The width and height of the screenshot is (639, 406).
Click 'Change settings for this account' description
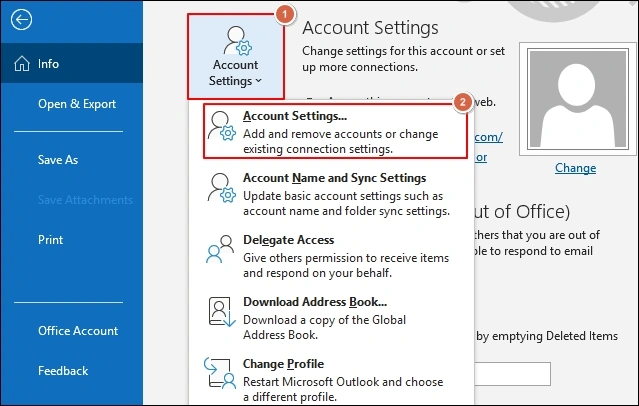(x=403, y=59)
